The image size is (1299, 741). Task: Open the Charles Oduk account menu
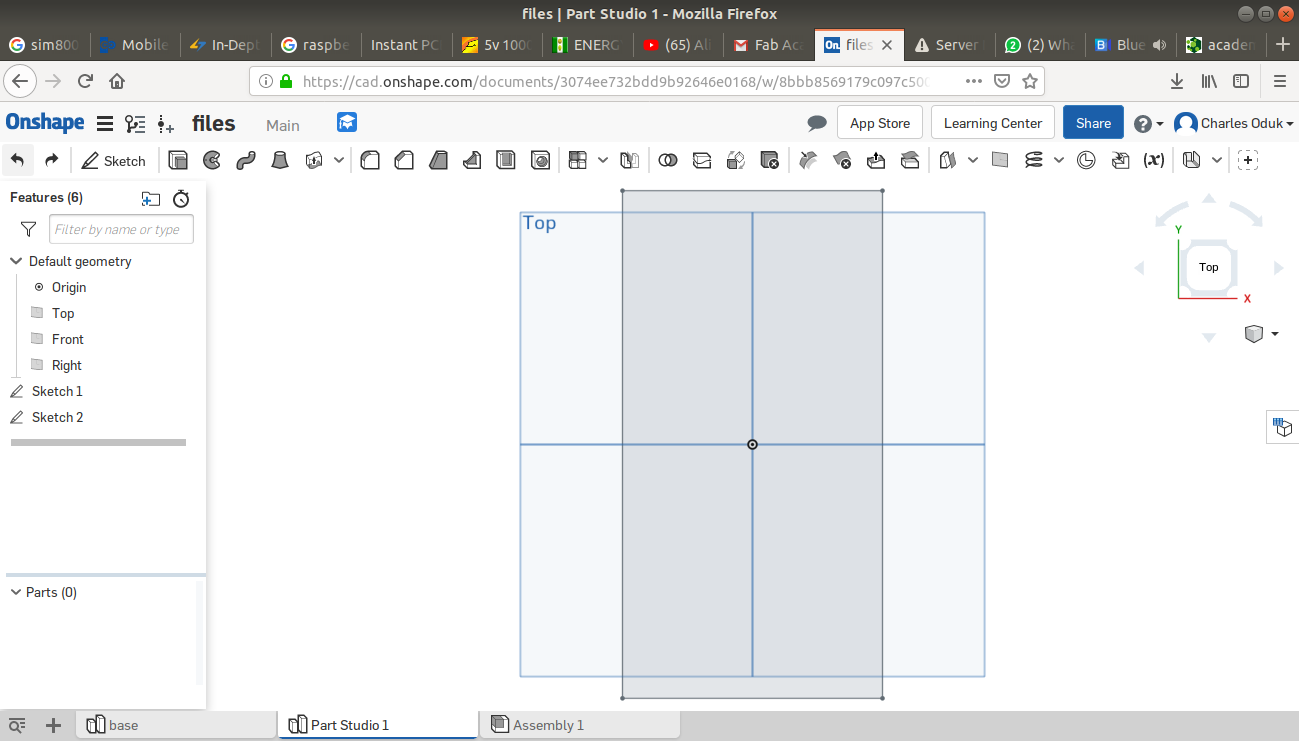tap(1234, 123)
